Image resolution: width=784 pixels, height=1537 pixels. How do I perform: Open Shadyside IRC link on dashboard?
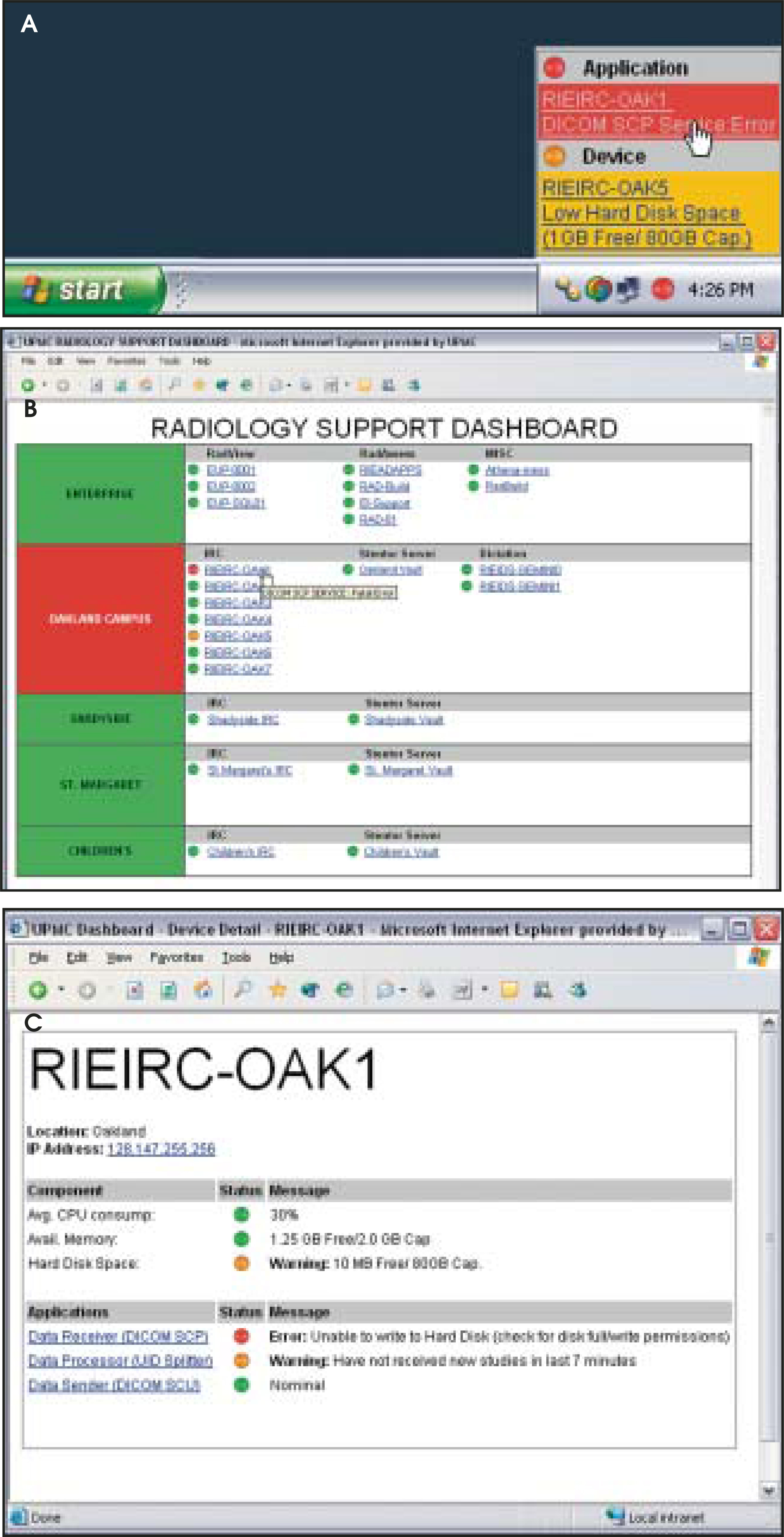pyautogui.click(x=243, y=719)
